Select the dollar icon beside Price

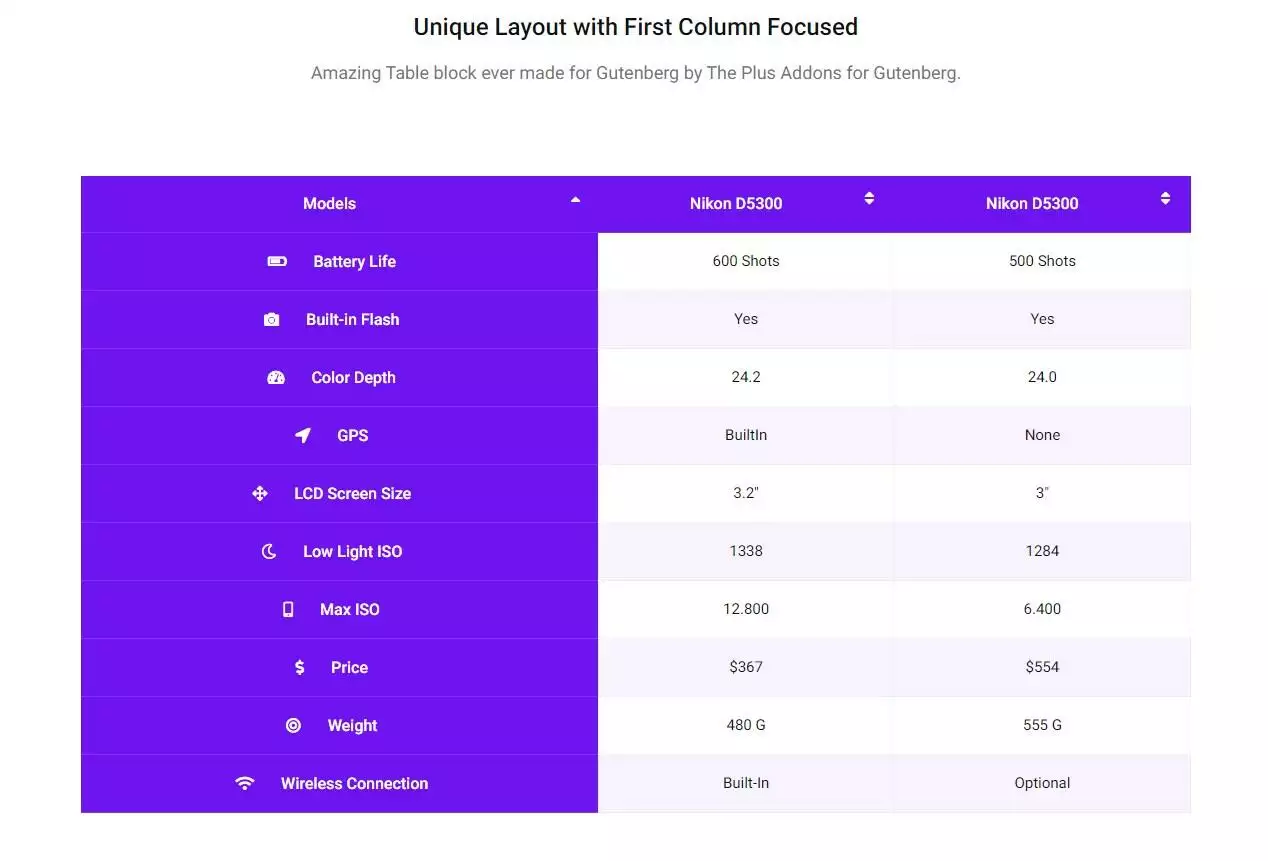(x=300, y=667)
